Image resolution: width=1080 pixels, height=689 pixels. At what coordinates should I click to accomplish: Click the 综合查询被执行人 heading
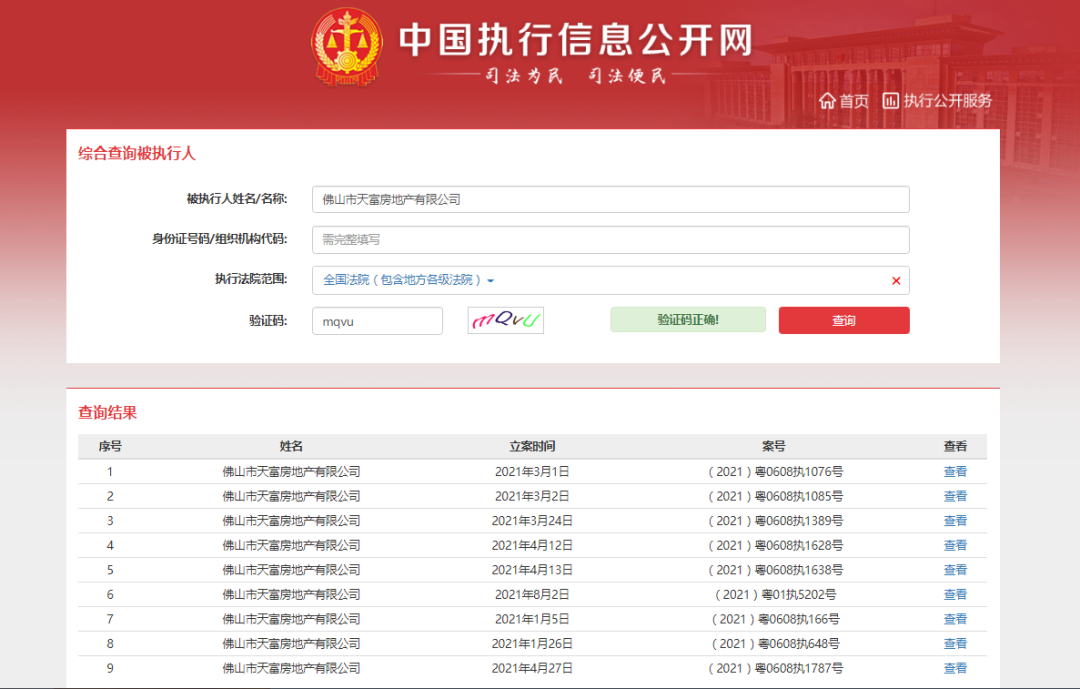[136, 154]
